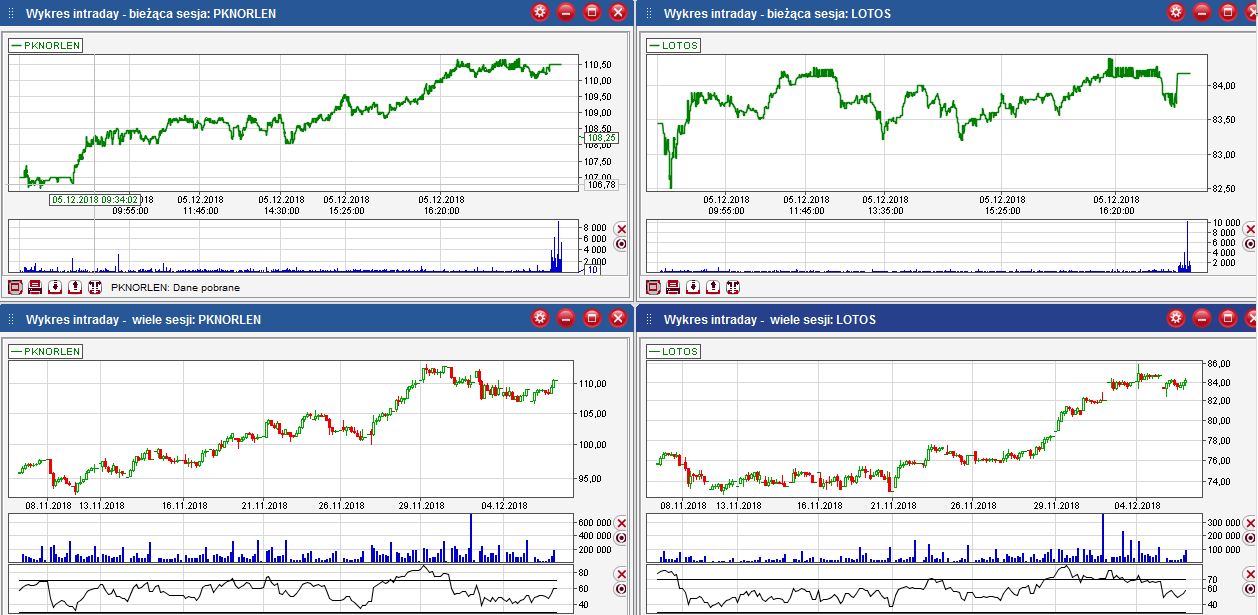Click the down-arrow icon under PKNORLEN intraday chart
The image size is (1258, 615).
55,287
